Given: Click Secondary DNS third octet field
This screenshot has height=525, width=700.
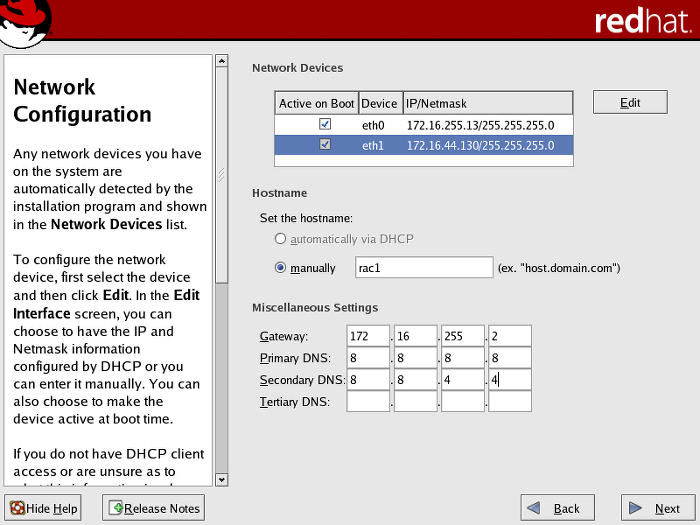Looking at the screenshot, I should pyautogui.click(x=463, y=379).
